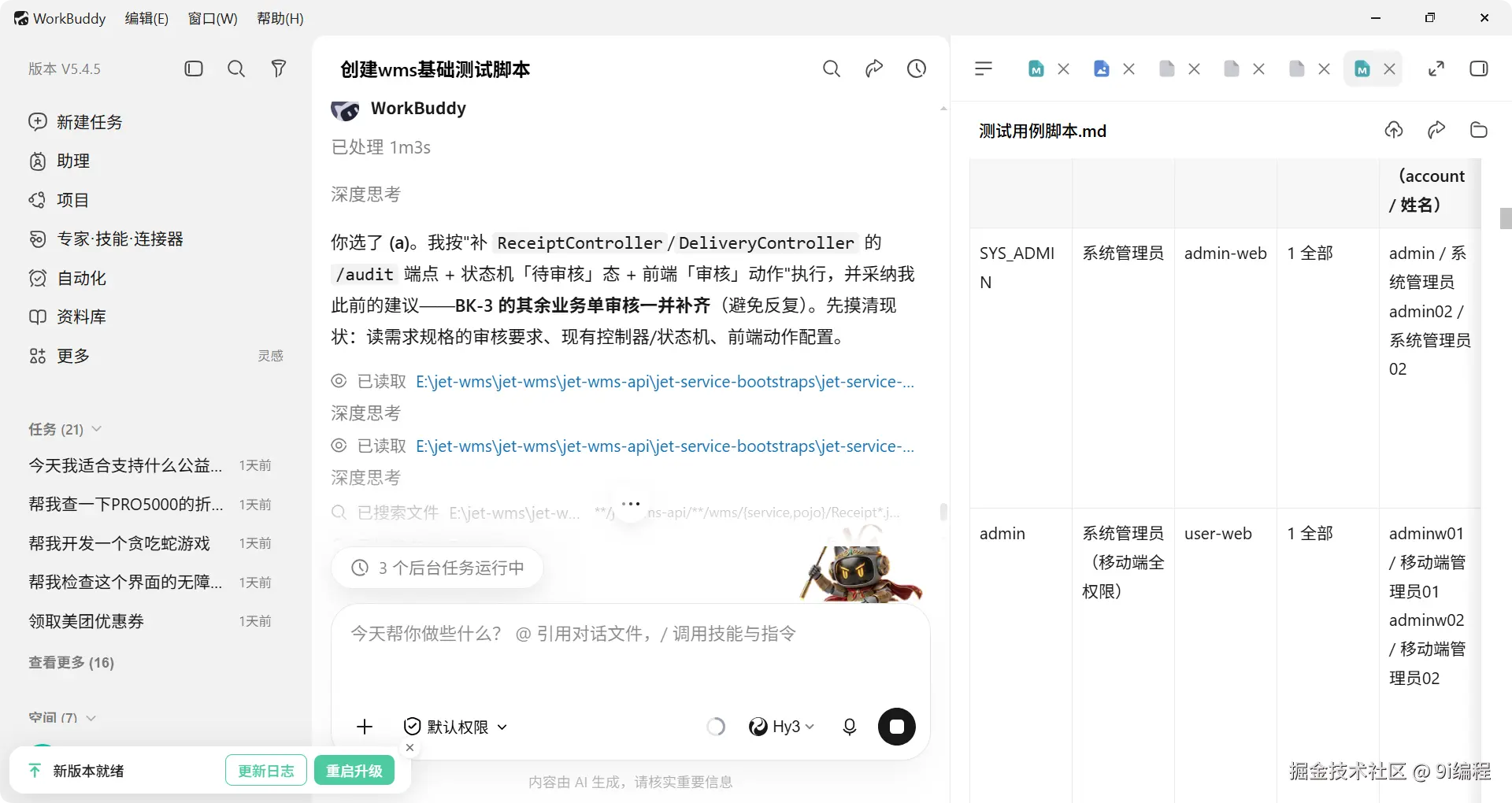The width and height of the screenshot is (1512, 803).
Task: Switch to image file tab
Action: (x=1102, y=69)
